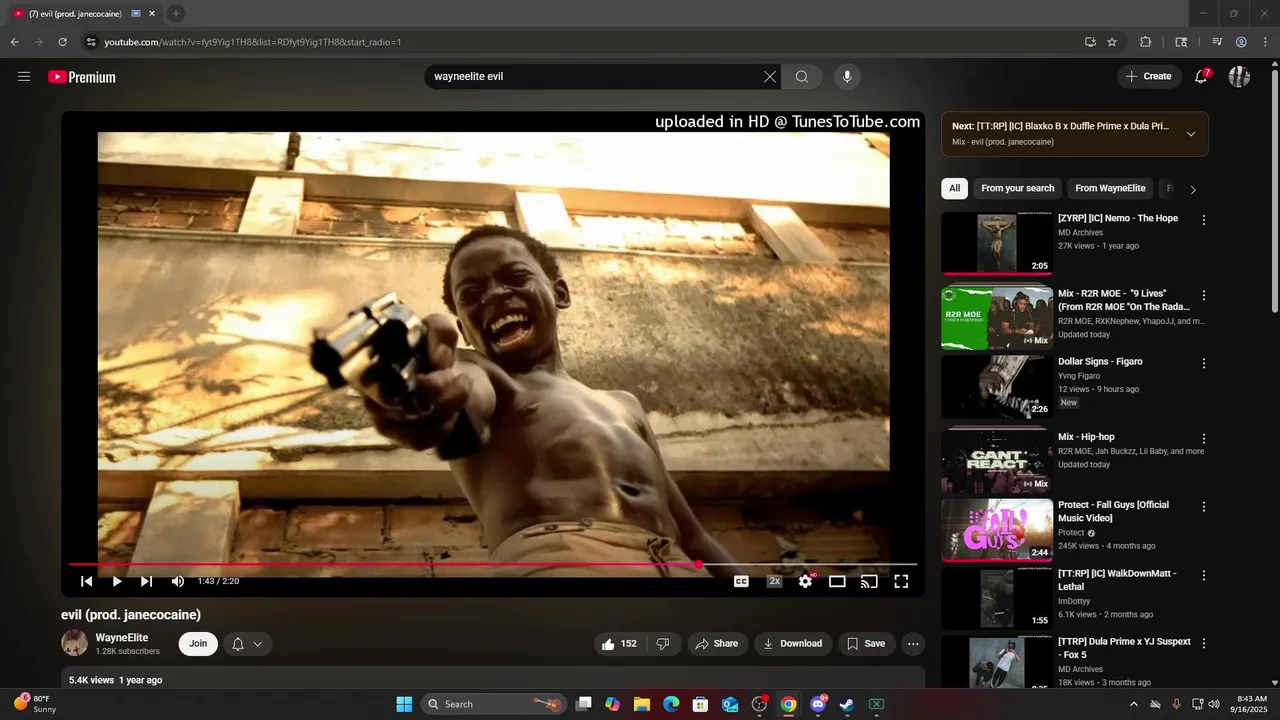Open Windows Start menu

point(404,704)
